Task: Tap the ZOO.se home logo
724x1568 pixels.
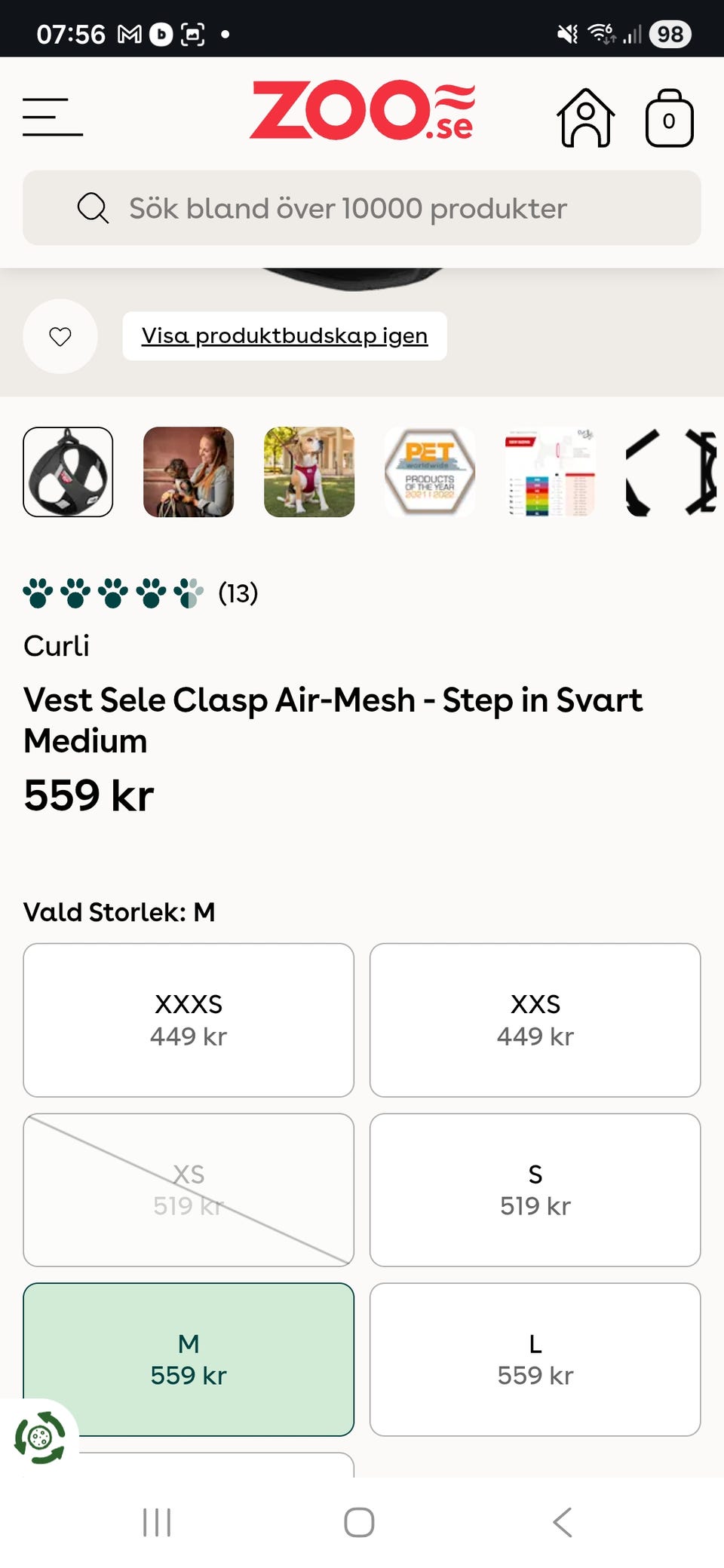Action: [362, 111]
